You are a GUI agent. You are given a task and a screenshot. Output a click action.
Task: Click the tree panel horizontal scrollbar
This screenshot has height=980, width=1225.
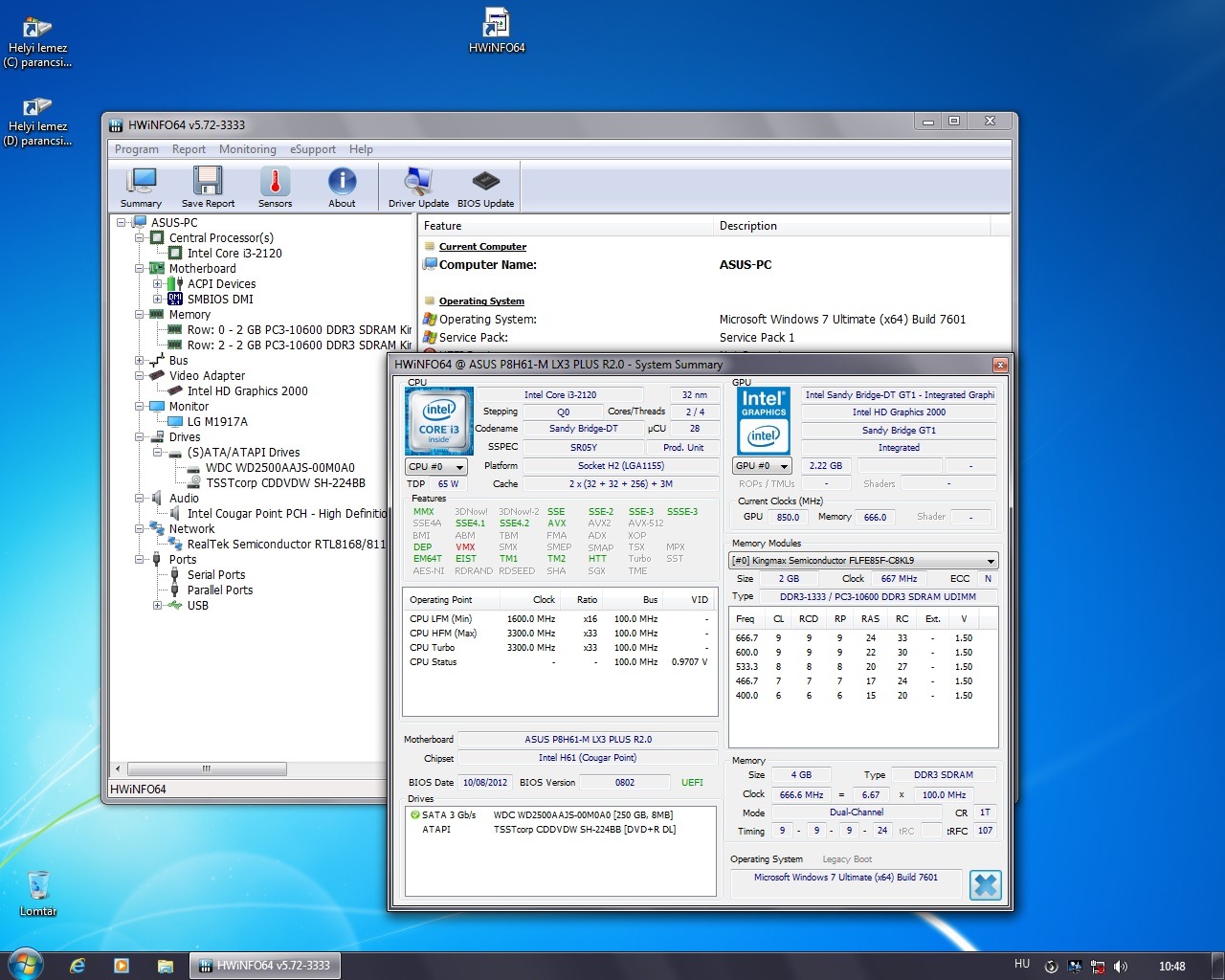click(207, 768)
